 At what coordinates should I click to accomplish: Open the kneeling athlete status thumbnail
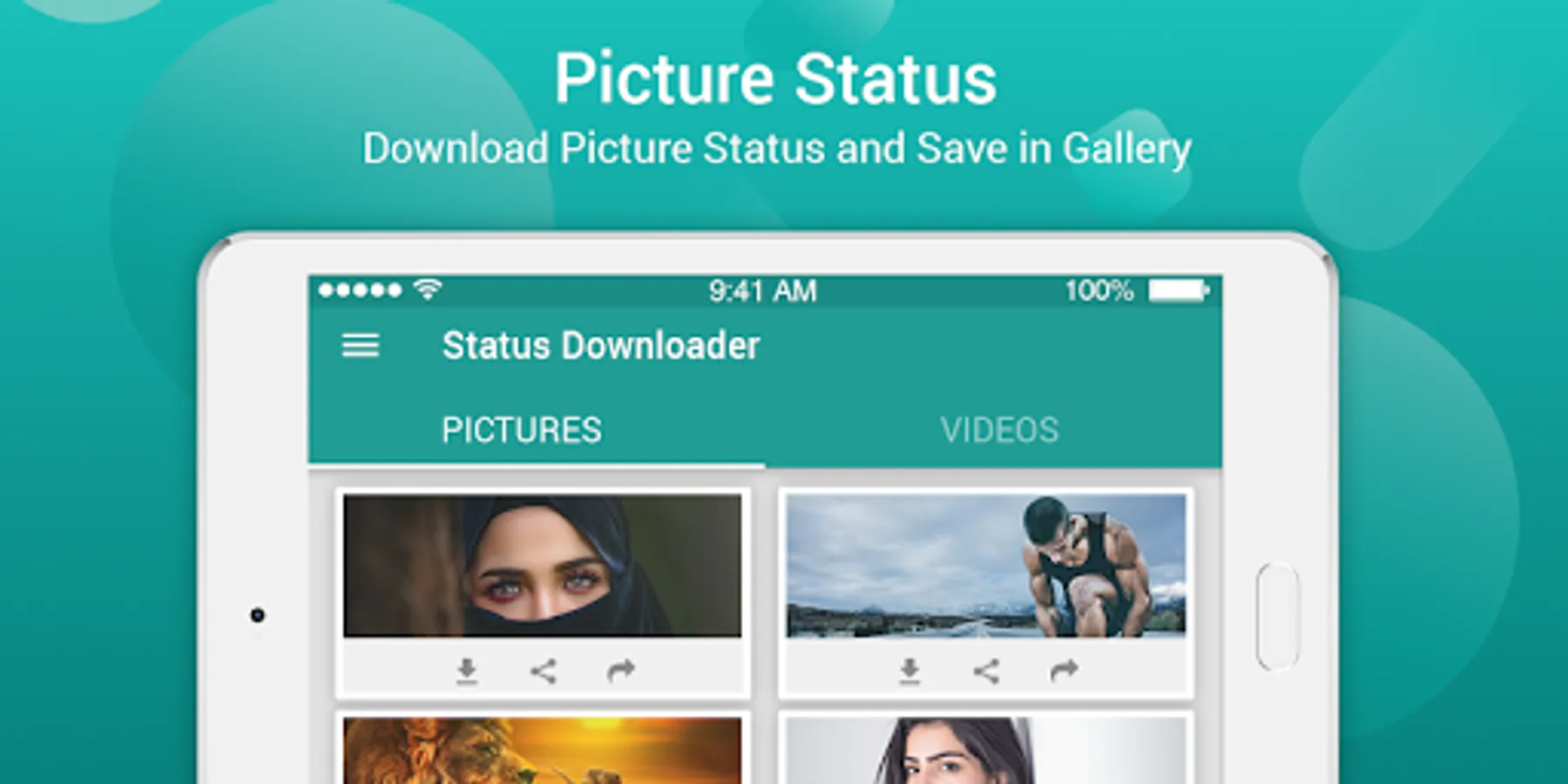pos(985,565)
